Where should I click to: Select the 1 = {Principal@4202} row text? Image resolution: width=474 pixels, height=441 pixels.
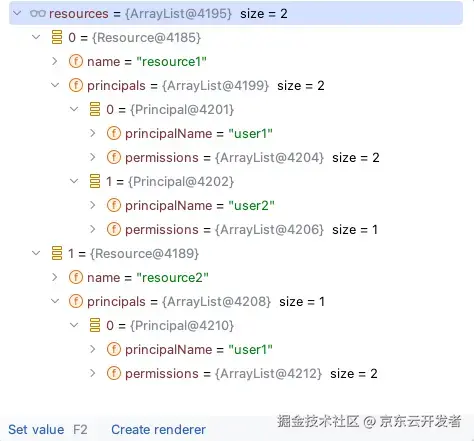(170, 182)
